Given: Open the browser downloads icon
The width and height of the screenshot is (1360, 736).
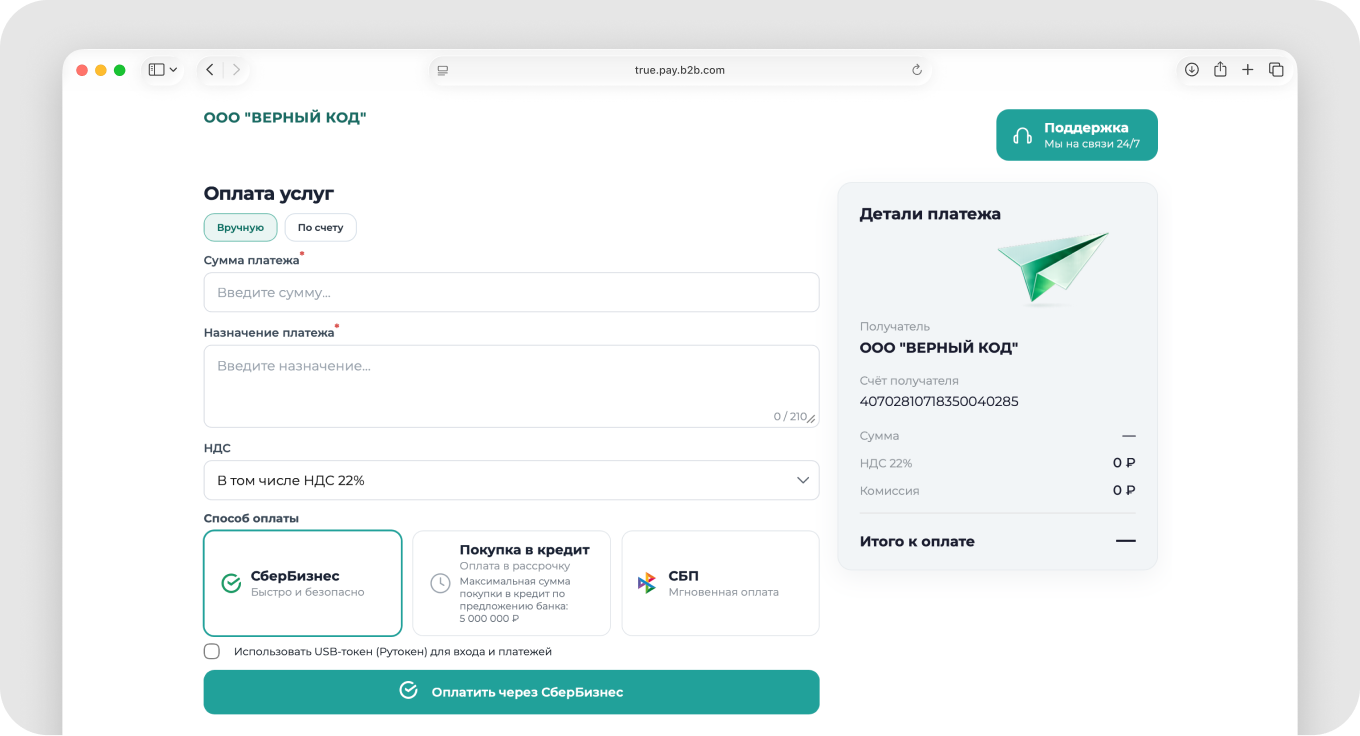Looking at the screenshot, I should (x=1192, y=70).
